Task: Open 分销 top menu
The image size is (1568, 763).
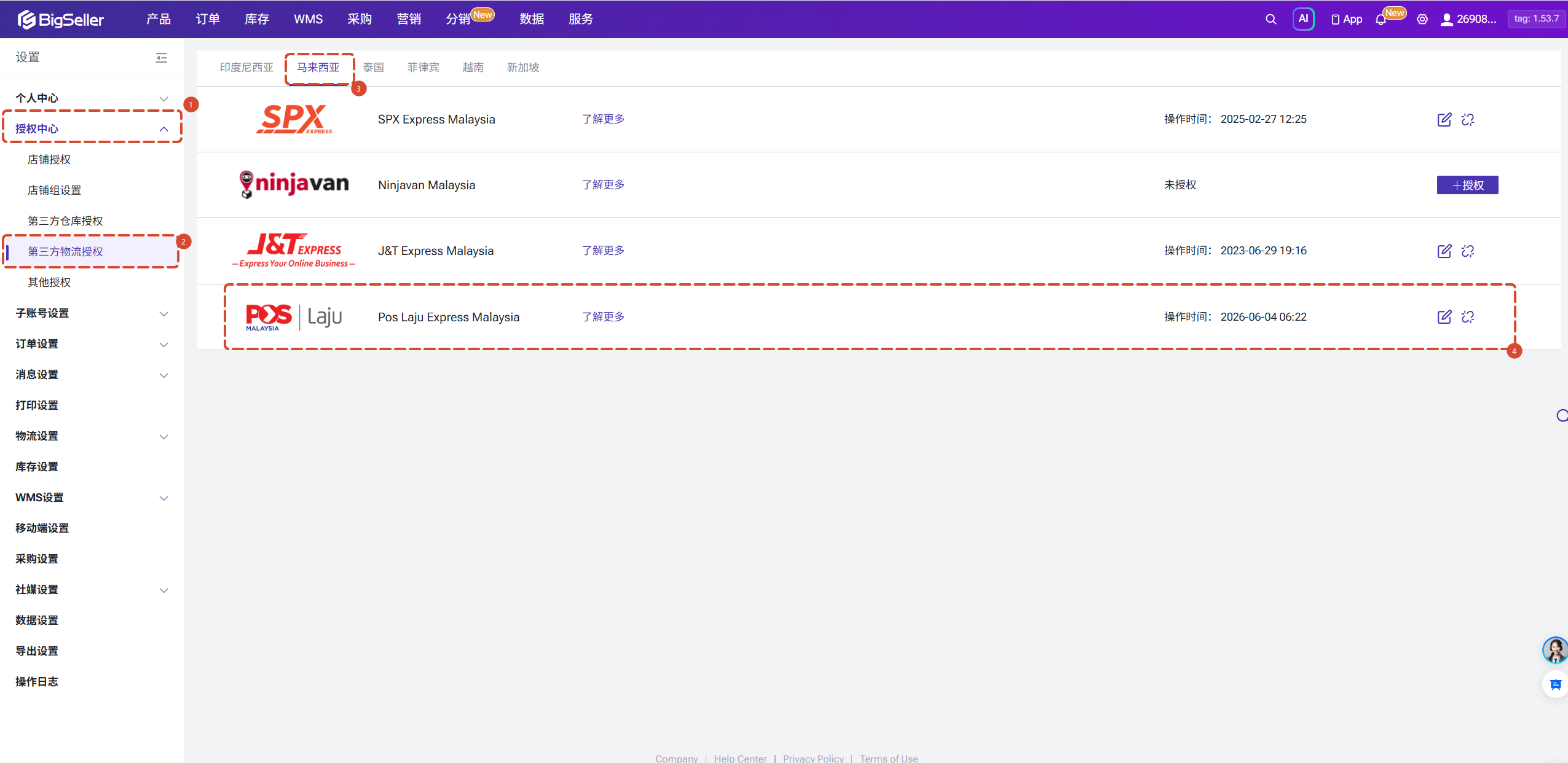Action: click(x=458, y=19)
